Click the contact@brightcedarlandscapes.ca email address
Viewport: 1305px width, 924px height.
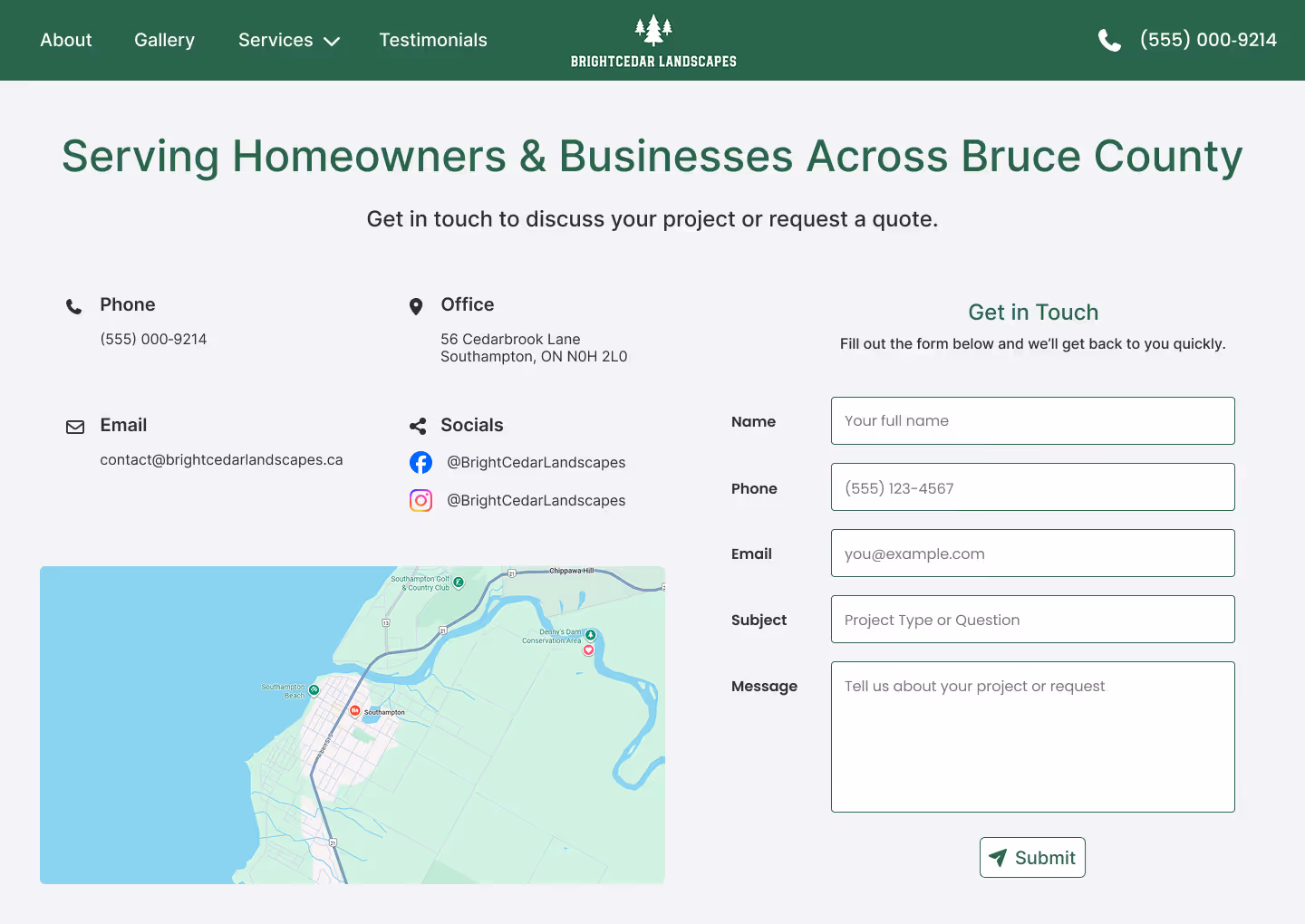click(x=221, y=459)
